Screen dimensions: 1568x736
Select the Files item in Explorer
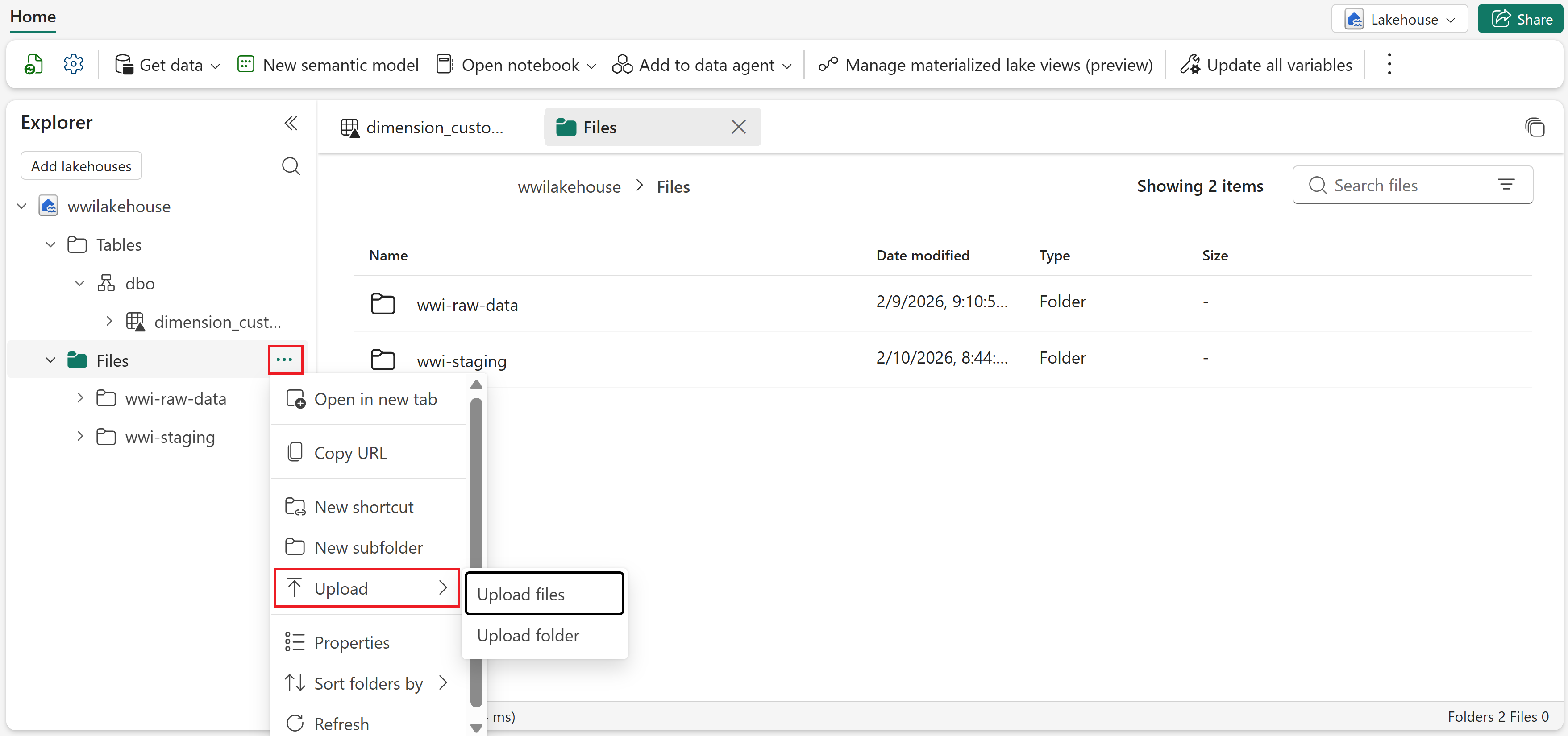(x=112, y=360)
